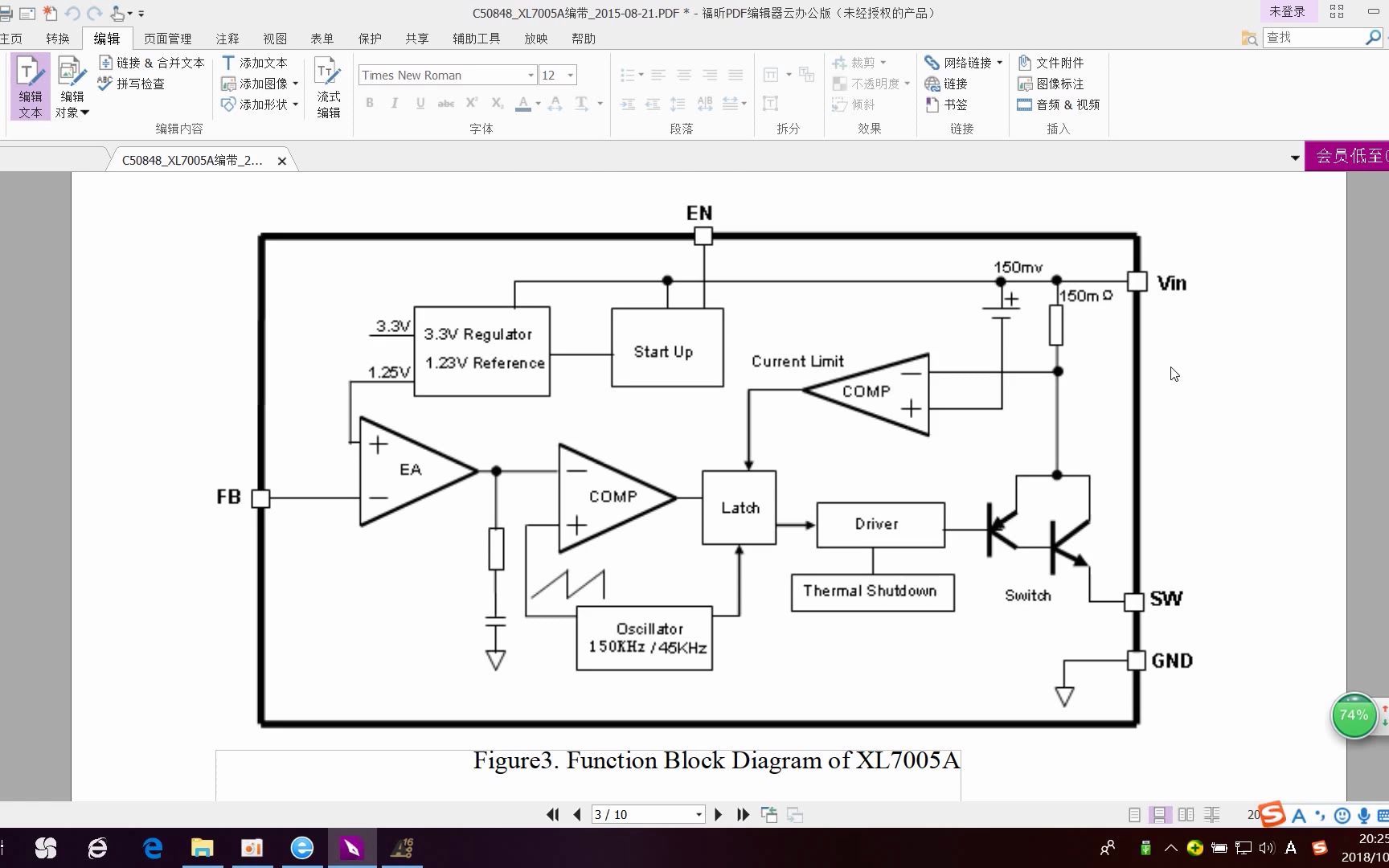Click 添加形状 (Add Shape) icon

pyautogui.click(x=228, y=104)
